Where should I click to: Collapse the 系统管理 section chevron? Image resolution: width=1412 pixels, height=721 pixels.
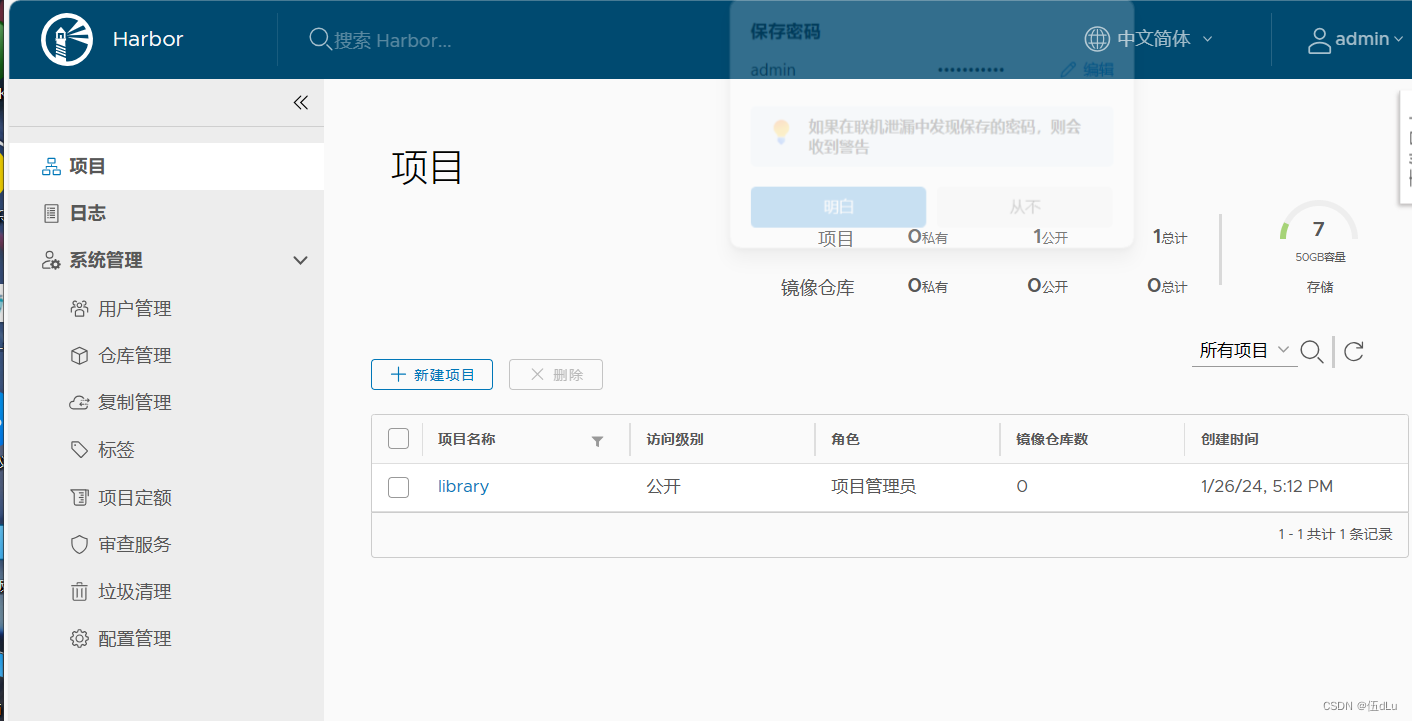[300, 260]
